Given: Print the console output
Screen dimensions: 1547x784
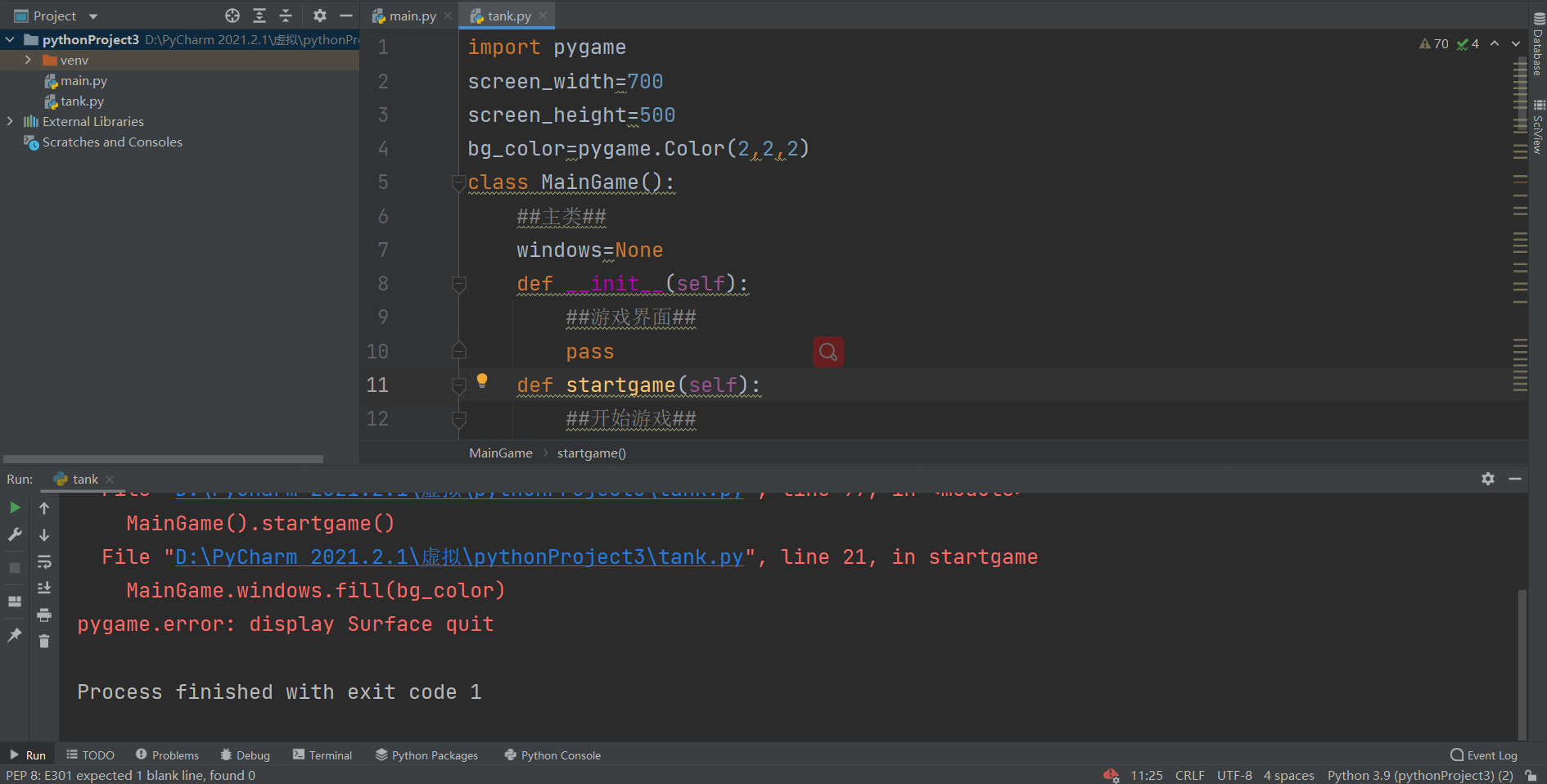Looking at the screenshot, I should (44, 615).
